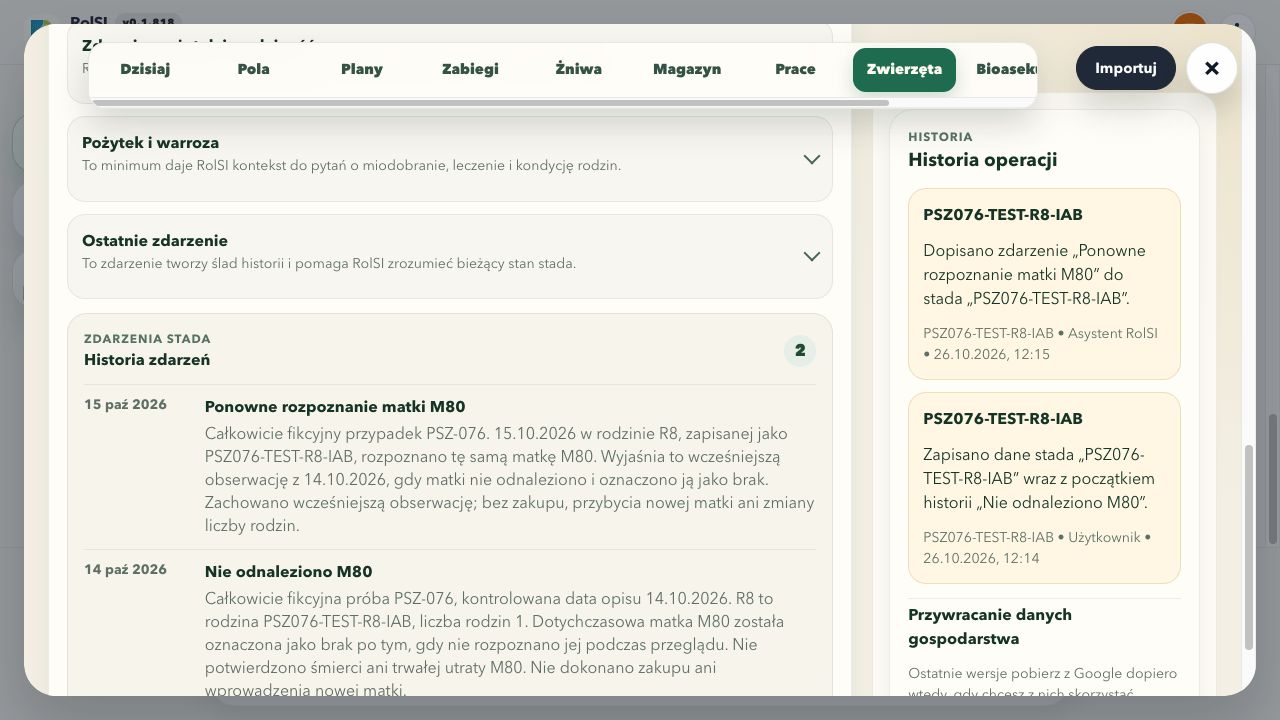The height and width of the screenshot is (720, 1280).
Task: Click the timestamp 26.10.2026, 12:15
Action: (x=992, y=354)
